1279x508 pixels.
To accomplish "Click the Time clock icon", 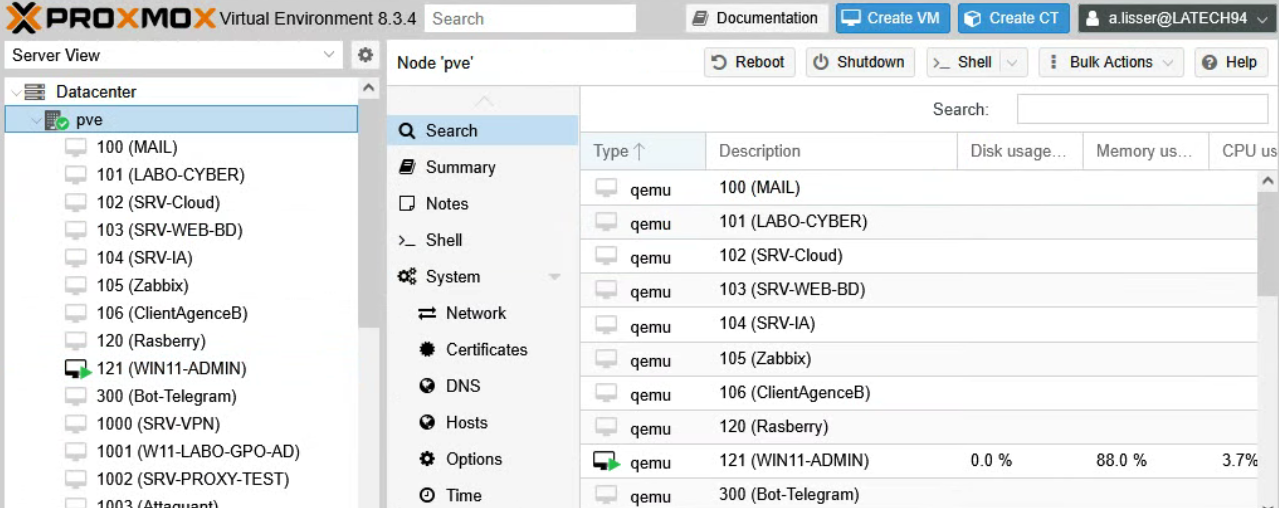I will tap(427, 495).
